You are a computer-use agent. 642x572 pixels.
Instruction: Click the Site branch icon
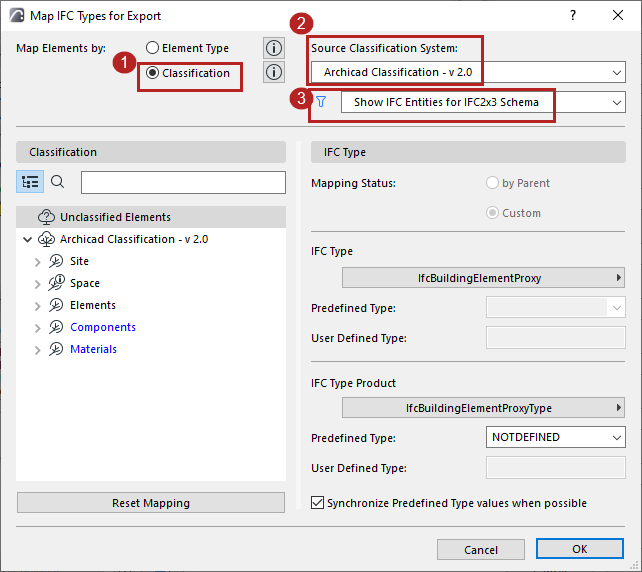point(56,261)
